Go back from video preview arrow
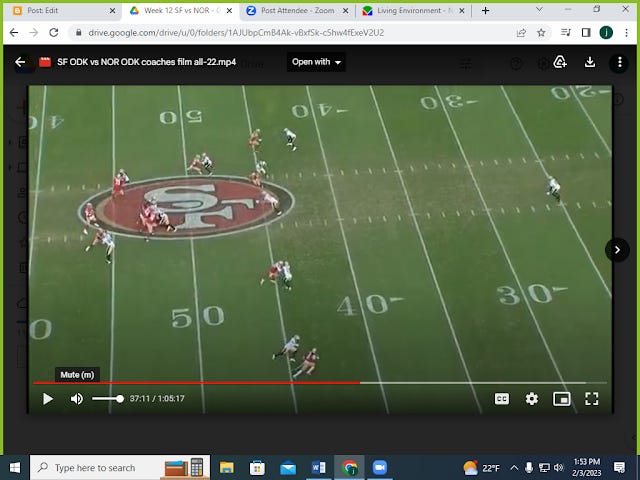This screenshot has width=640, height=480. pyautogui.click(x=20, y=62)
